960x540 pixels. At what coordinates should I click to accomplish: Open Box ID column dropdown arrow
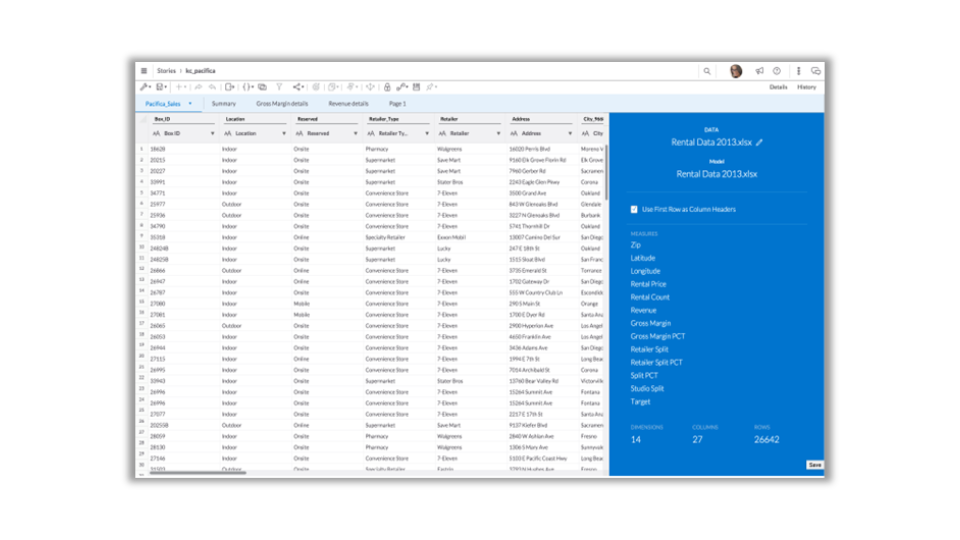pyautogui.click(x=212, y=133)
